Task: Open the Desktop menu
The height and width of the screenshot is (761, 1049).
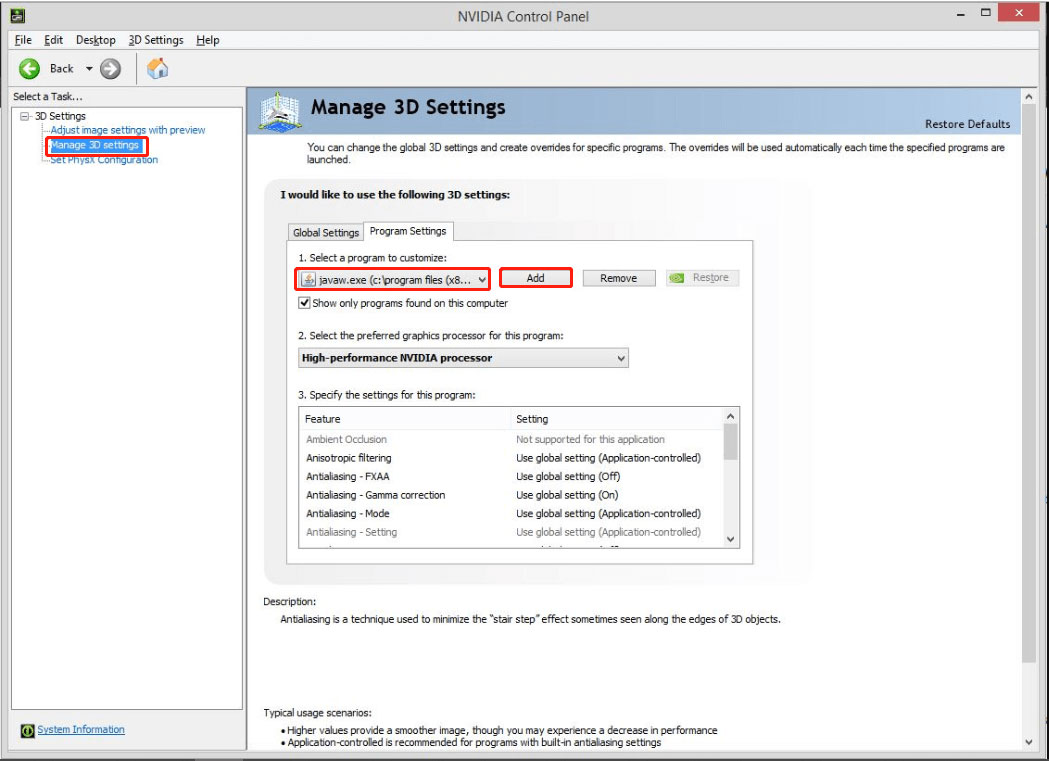Action: click(96, 40)
